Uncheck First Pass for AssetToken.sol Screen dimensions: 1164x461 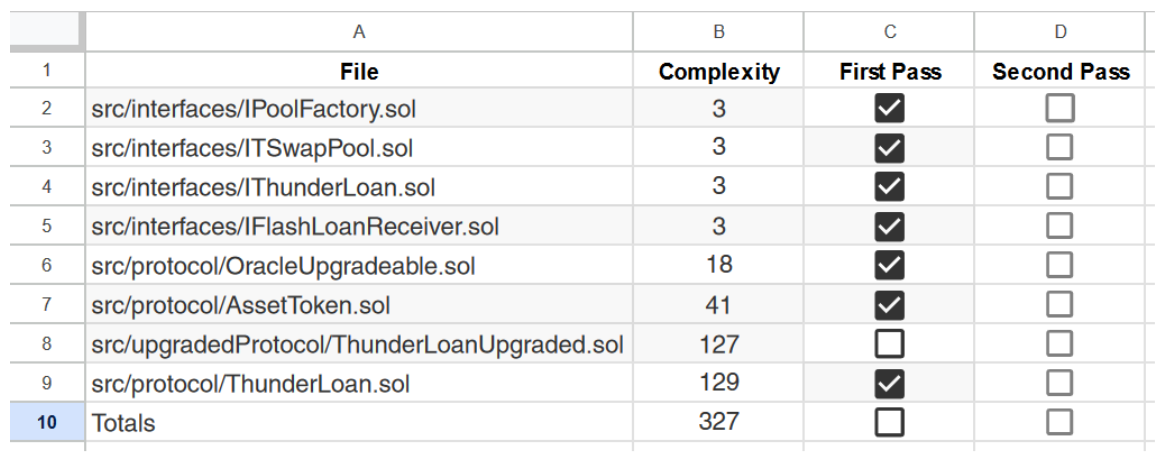pyautogui.click(x=889, y=305)
